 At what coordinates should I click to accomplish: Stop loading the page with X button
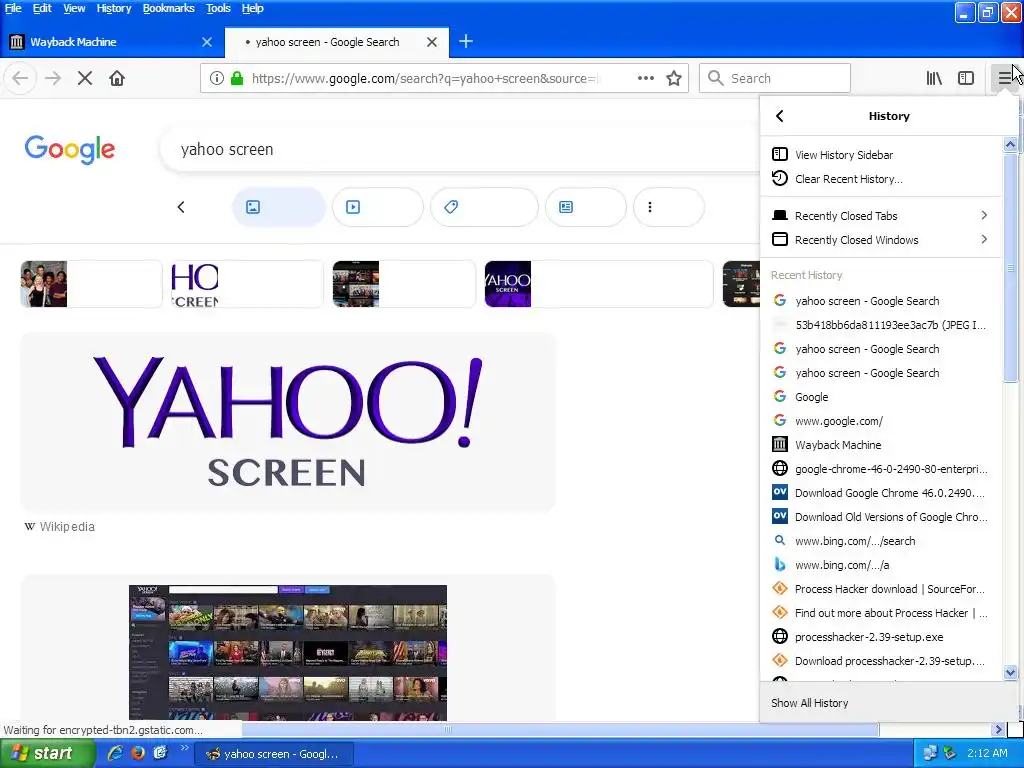tap(85, 78)
